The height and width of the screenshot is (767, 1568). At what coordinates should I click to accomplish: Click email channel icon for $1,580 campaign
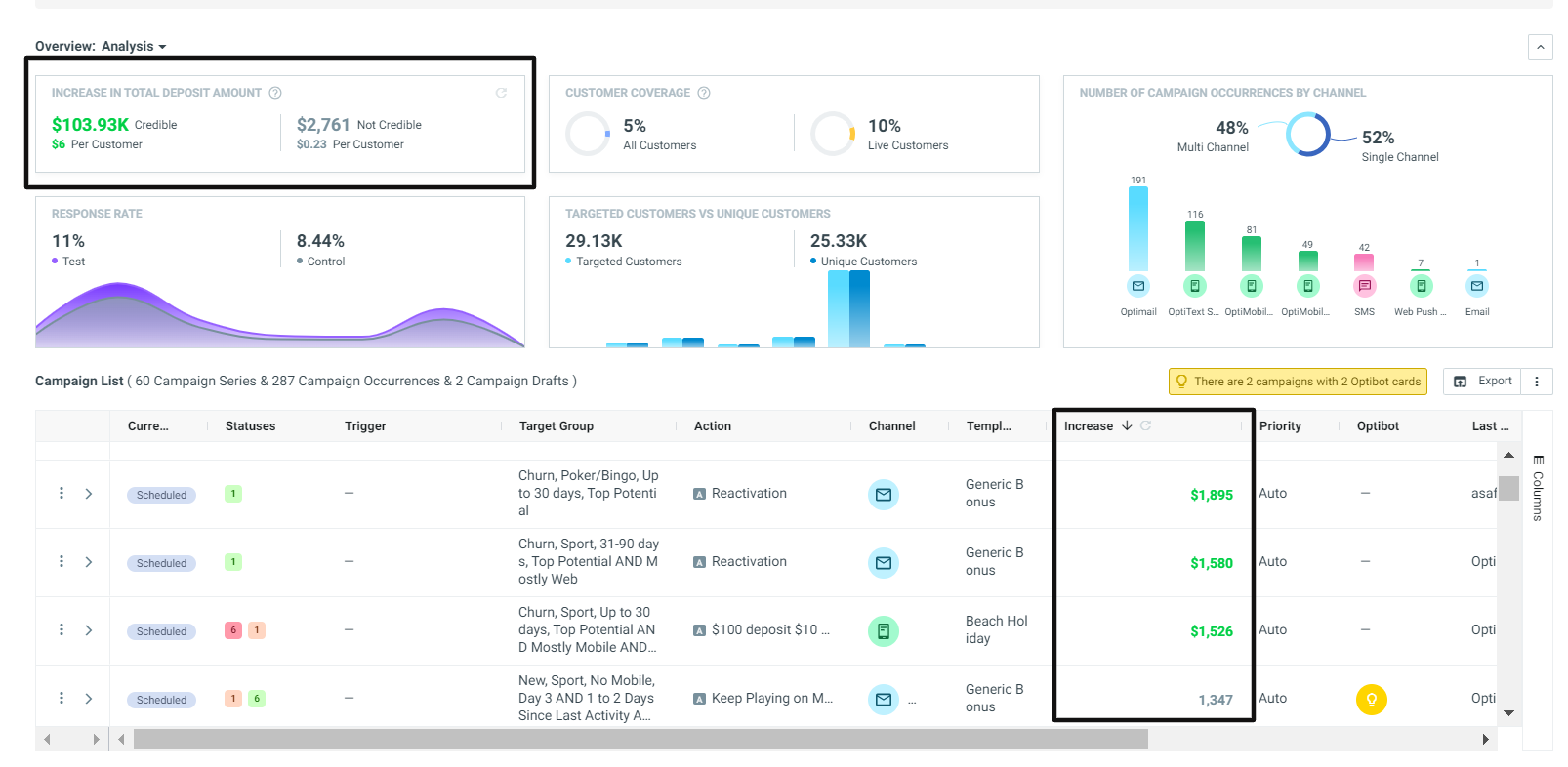click(x=884, y=563)
